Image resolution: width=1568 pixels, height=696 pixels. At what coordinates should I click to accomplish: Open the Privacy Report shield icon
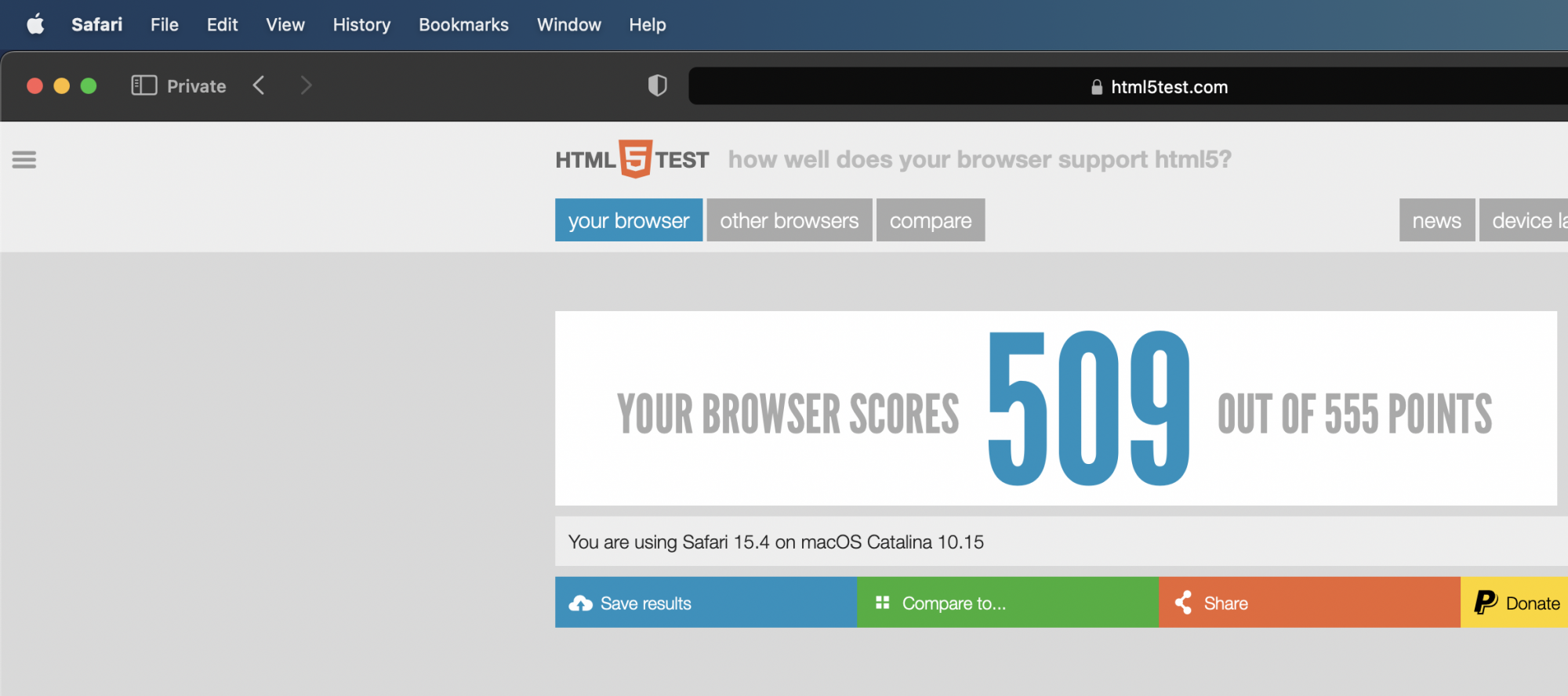pyautogui.click(x=657, y=85)
